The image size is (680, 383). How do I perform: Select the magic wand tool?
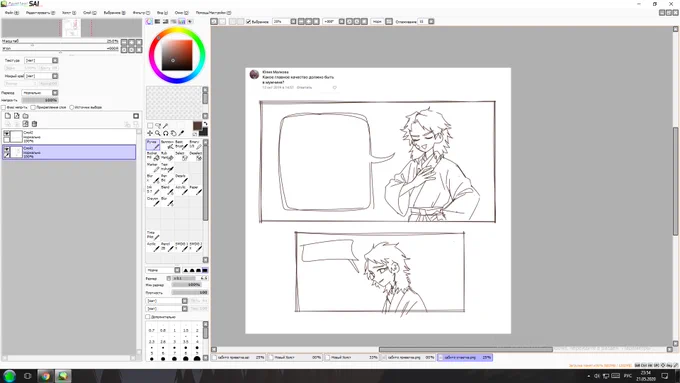click(x=166, y=126)
